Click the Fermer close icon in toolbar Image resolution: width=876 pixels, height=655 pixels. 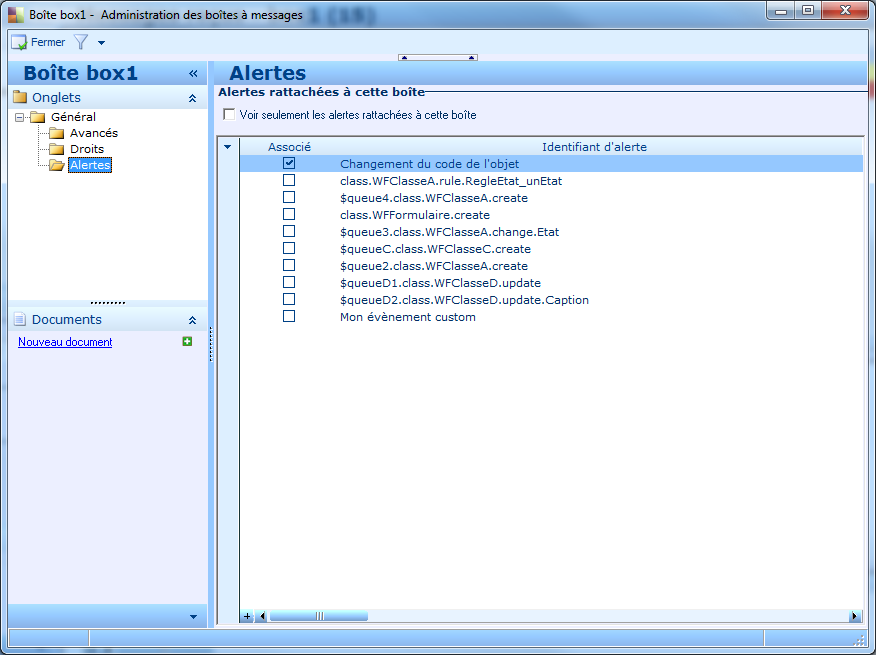point(19,43)
